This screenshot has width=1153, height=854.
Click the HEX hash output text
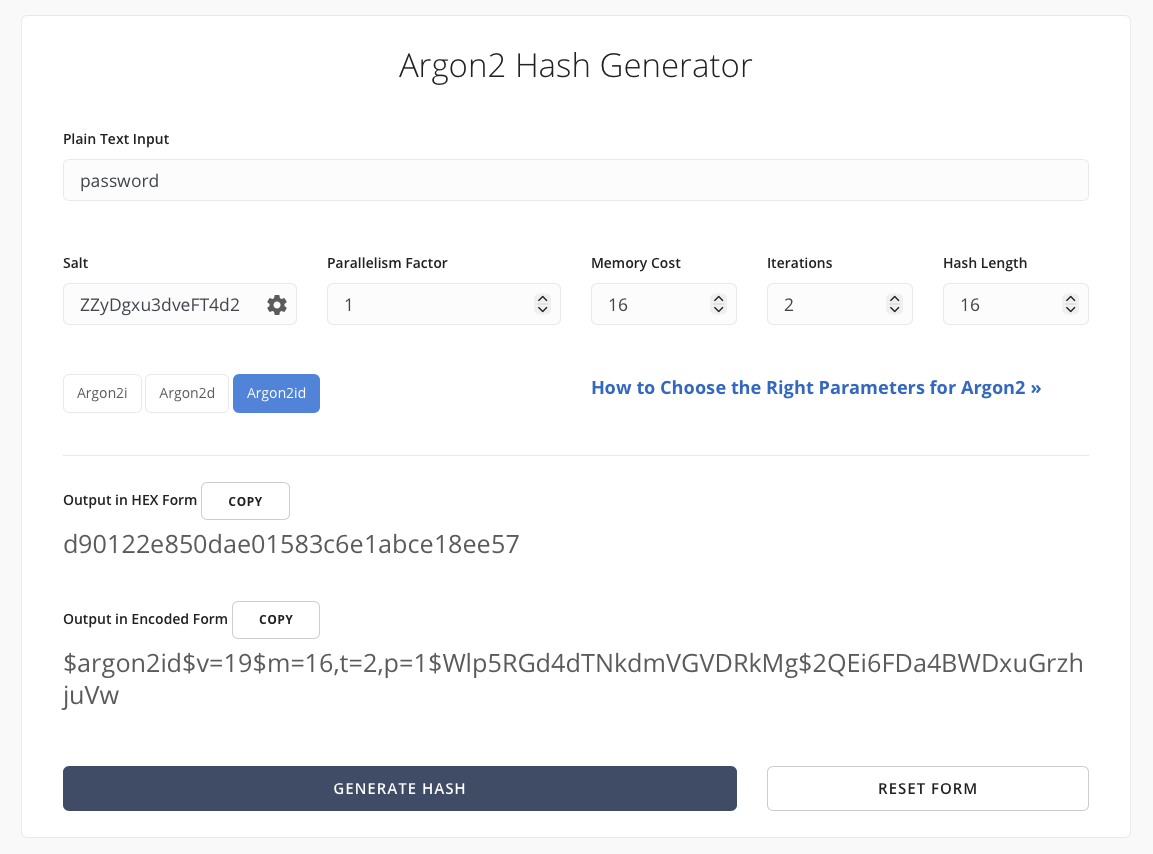pos(291,545)
